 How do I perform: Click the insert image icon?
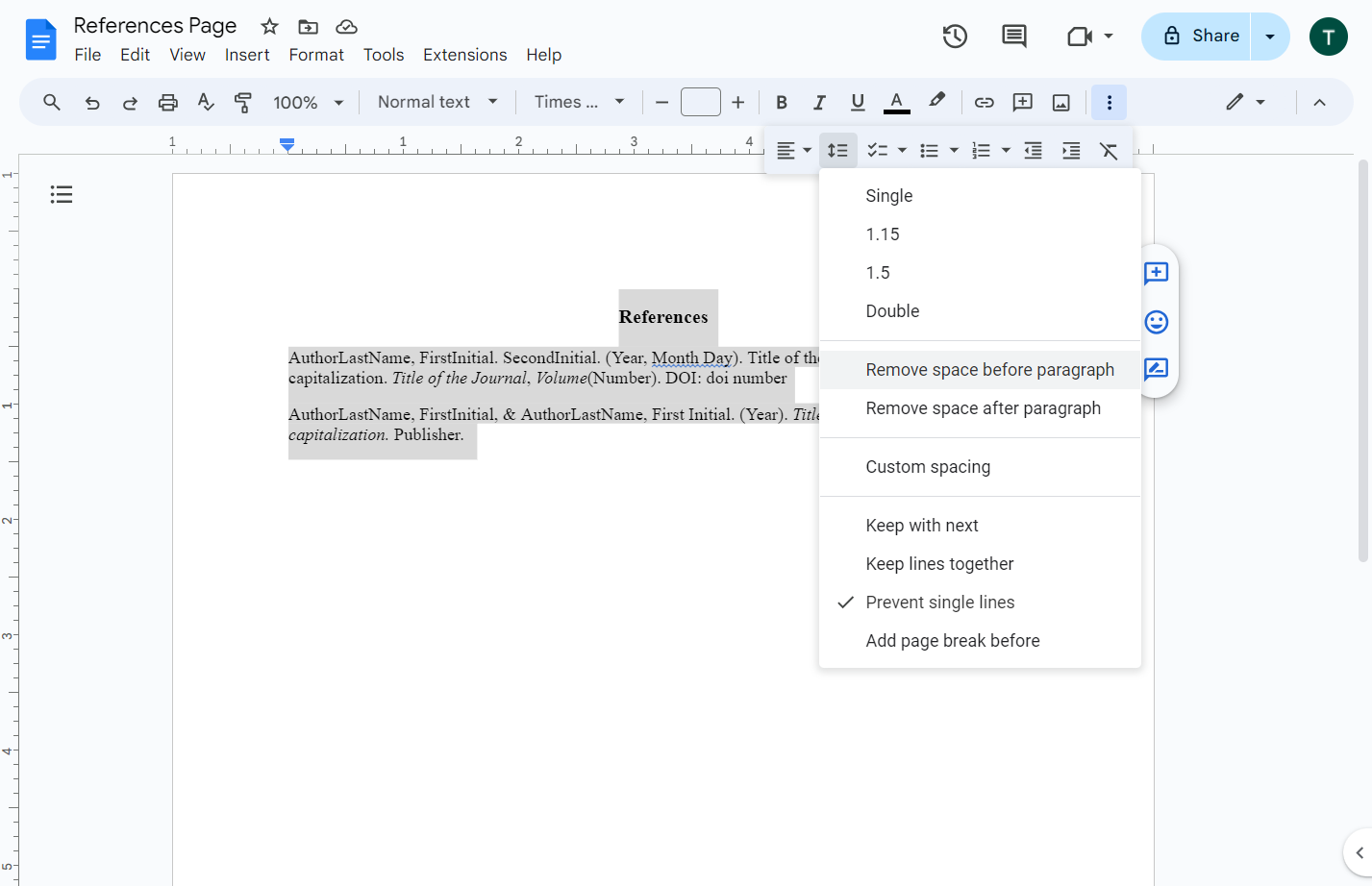pyautogui.click(x=1061, y=102)
